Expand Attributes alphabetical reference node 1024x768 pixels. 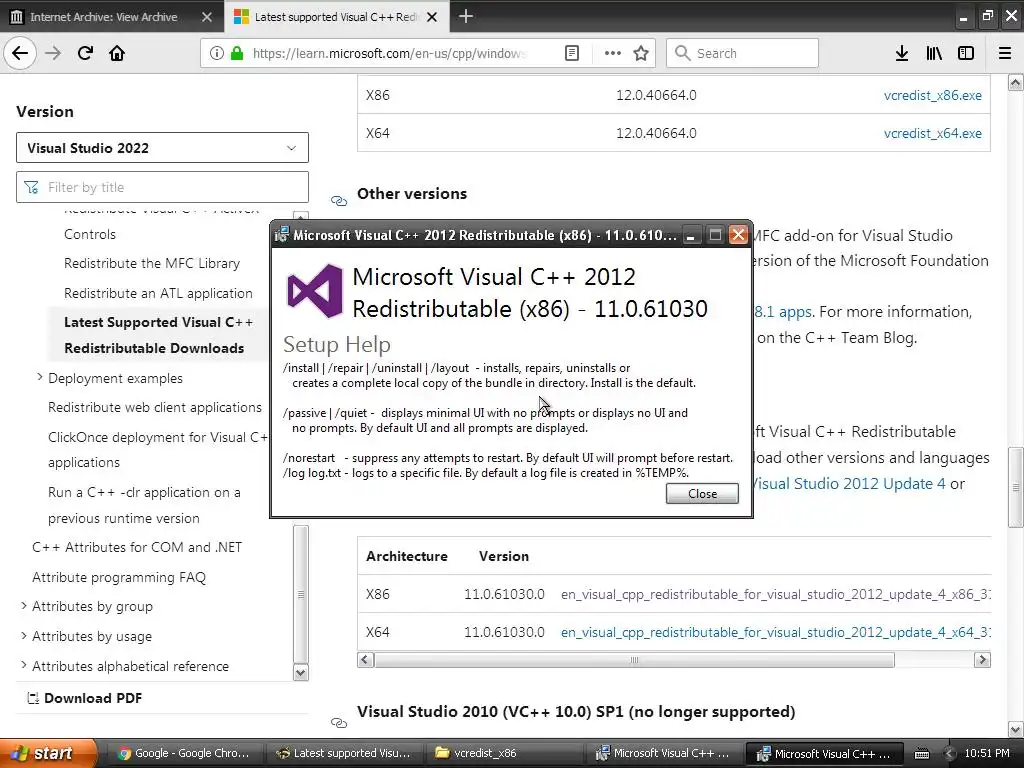24,665
